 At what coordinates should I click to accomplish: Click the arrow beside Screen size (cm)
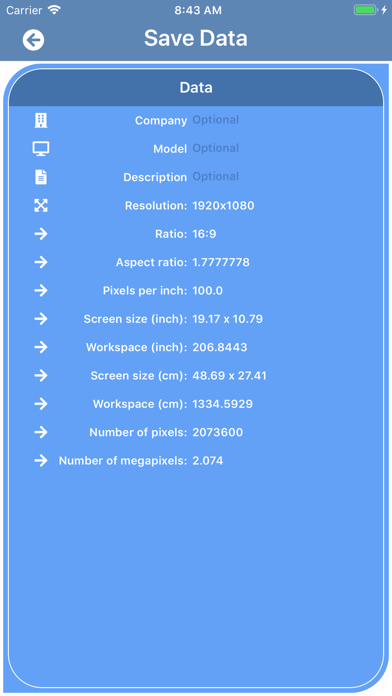(x=41, y=376)
